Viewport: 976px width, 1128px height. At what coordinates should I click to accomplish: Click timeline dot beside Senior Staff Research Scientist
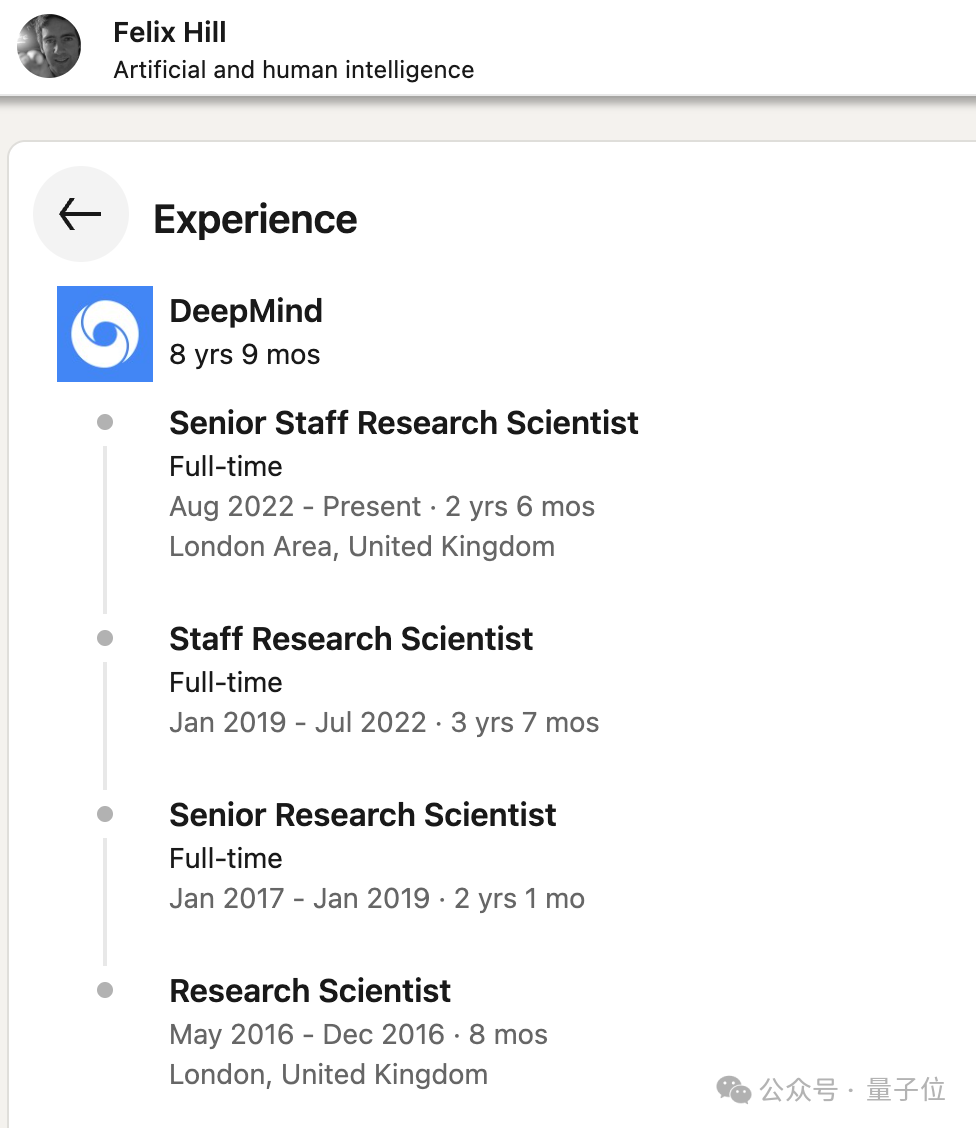pyautogui.click(x=105, y=423)
